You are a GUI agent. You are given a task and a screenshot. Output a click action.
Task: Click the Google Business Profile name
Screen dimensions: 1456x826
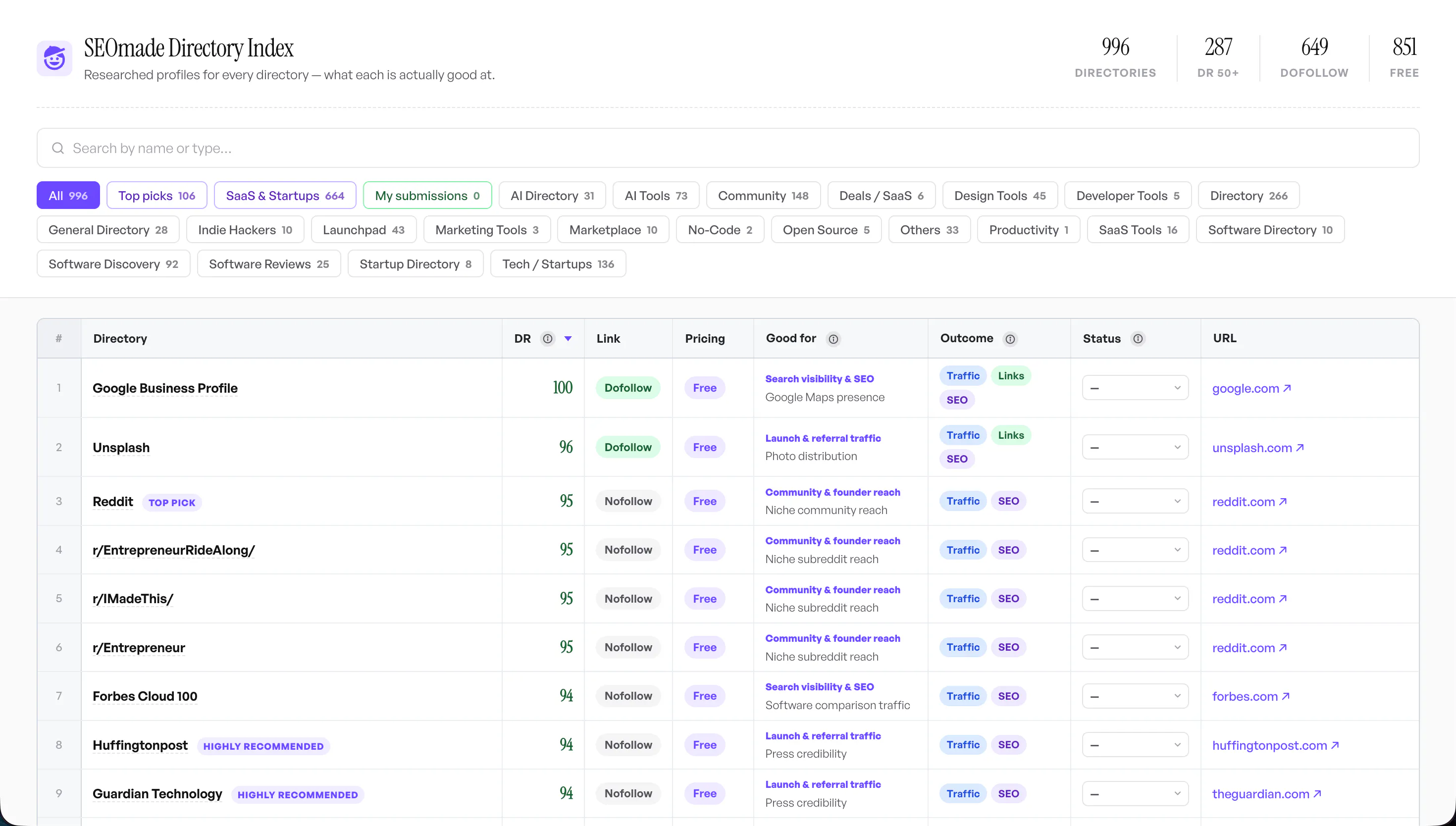[x=165, y=388]
